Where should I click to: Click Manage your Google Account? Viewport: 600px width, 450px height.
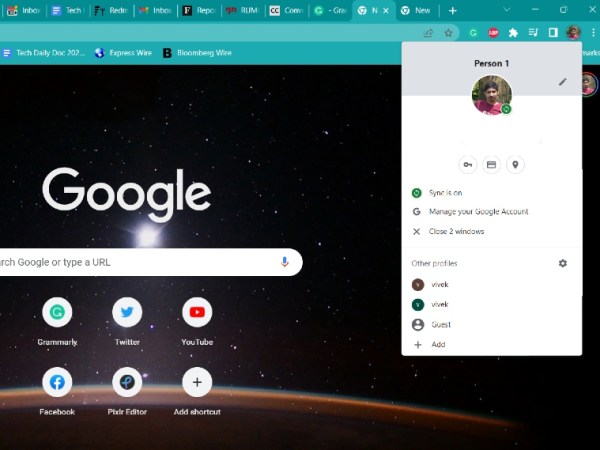tap(492, 212)
